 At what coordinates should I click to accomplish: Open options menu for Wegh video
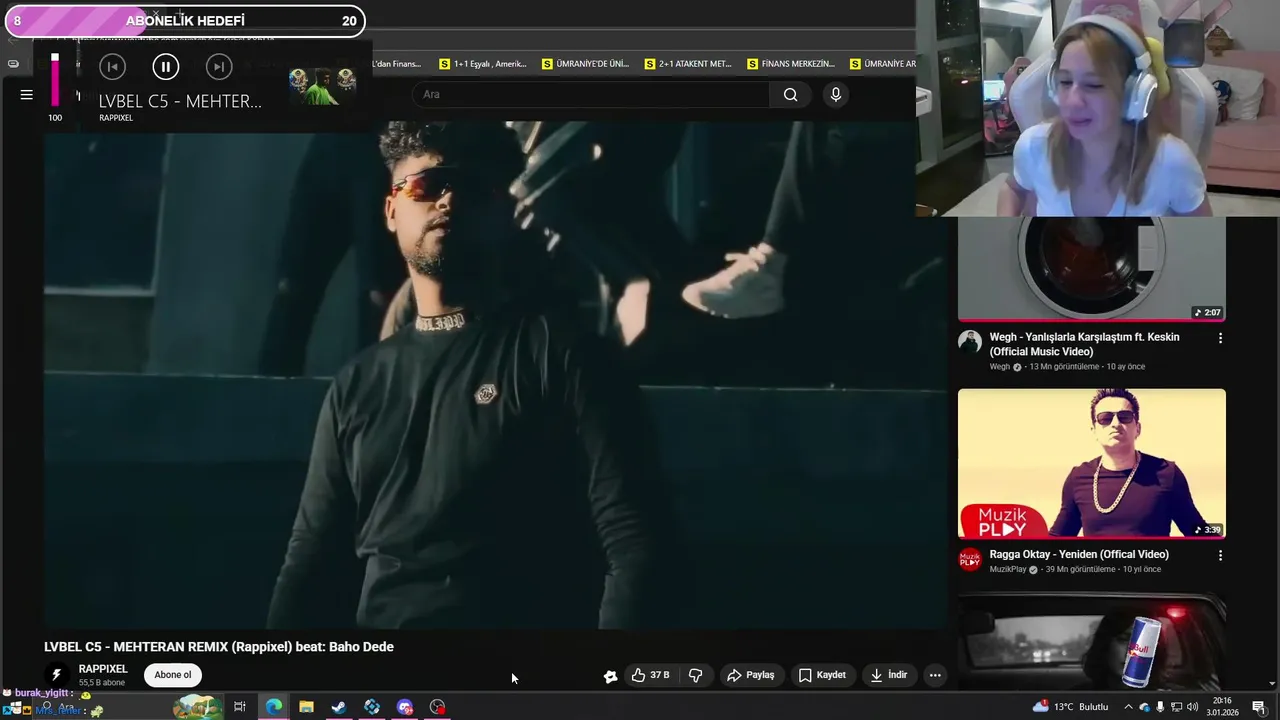tap(1220, 338)
